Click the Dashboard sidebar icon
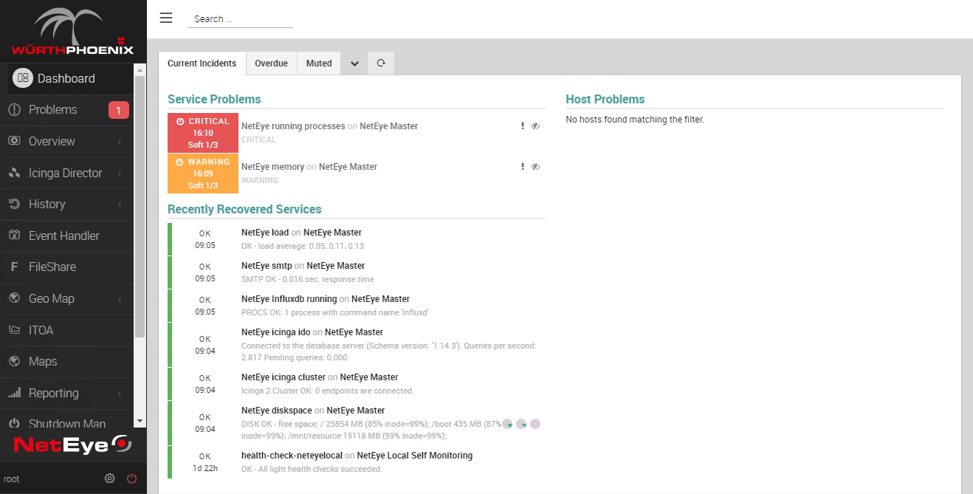 click(x=22, y=78)
